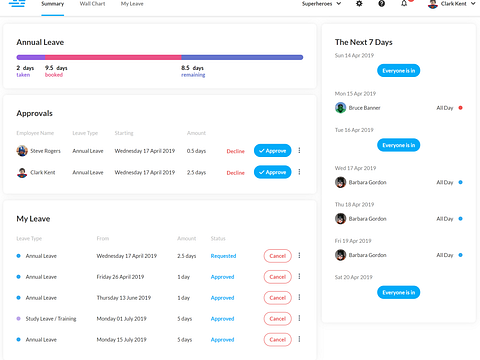Image resolution: width=480 pixels, height=360 pixels.
Task: Click the blue dot on the Wed 17 Apr row
Action: (x=460, y=182)
